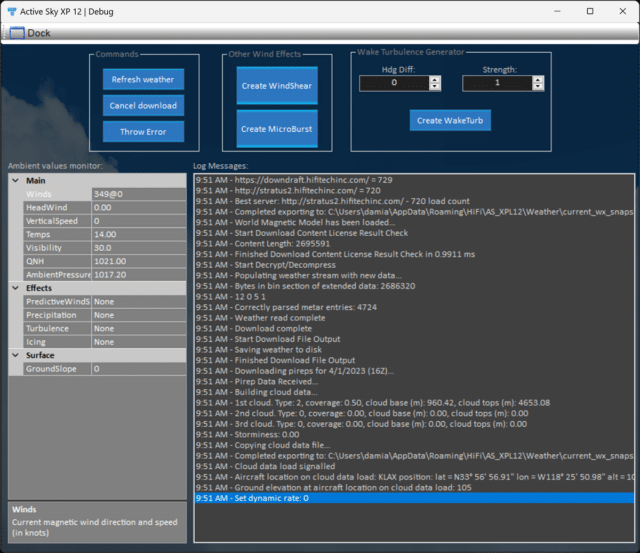Screen dimensions: 640x553
Task: Click Cancel download
Action: (143, 106)
